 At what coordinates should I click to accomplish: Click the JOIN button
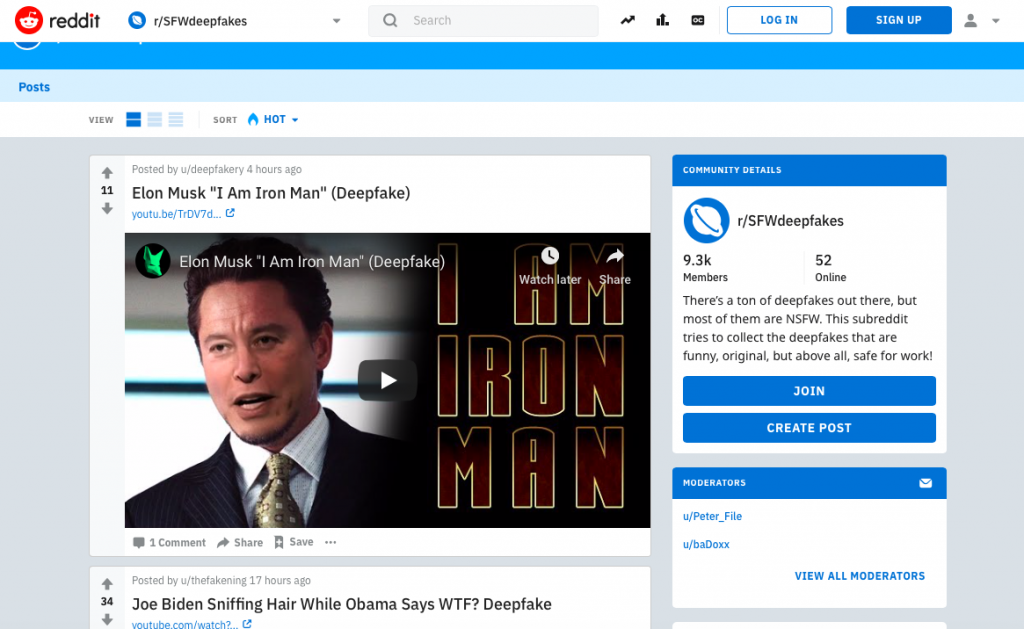coord(809,391)
